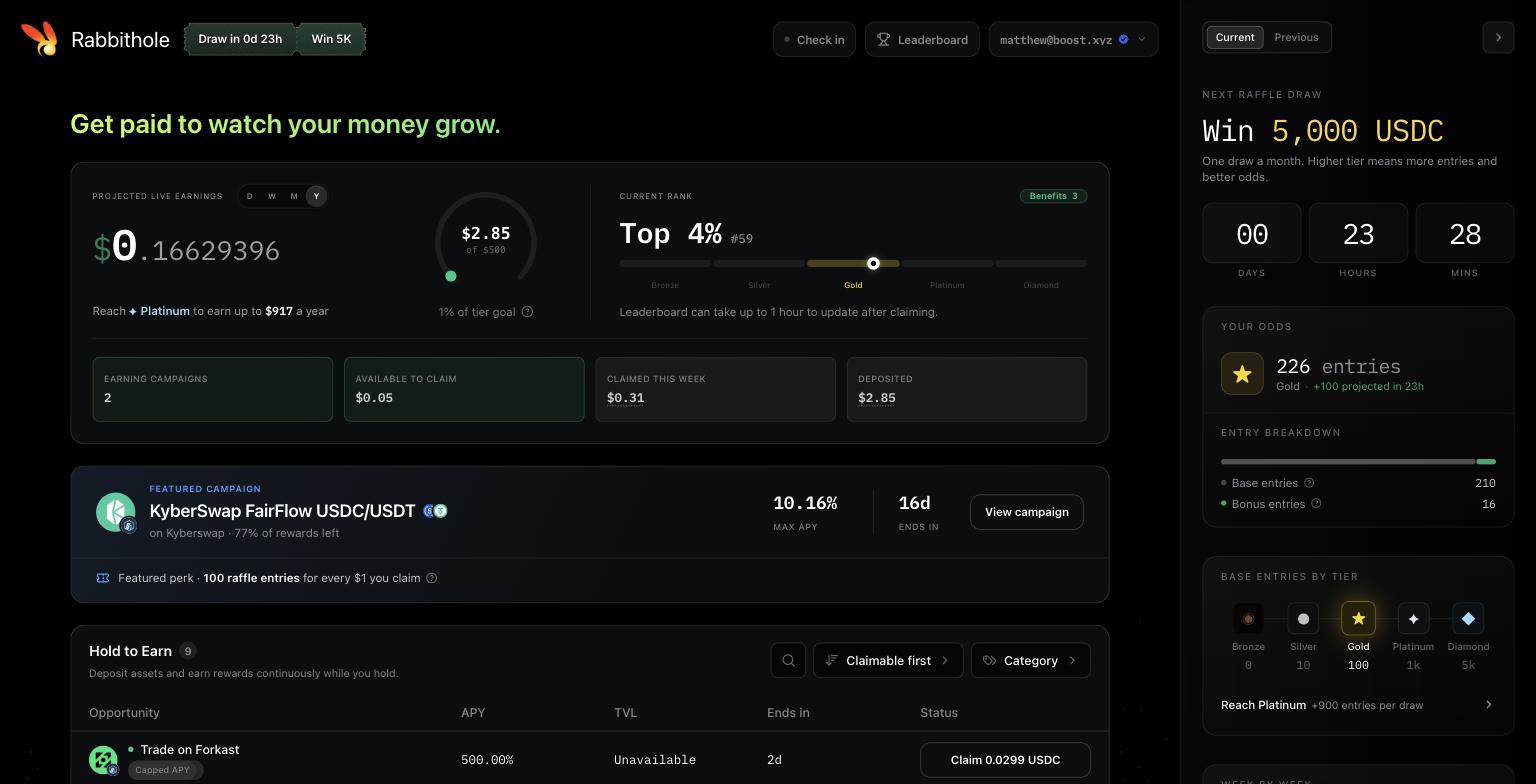Open the Claimed This Week card

pyautogui.click(x=715, y=389)
